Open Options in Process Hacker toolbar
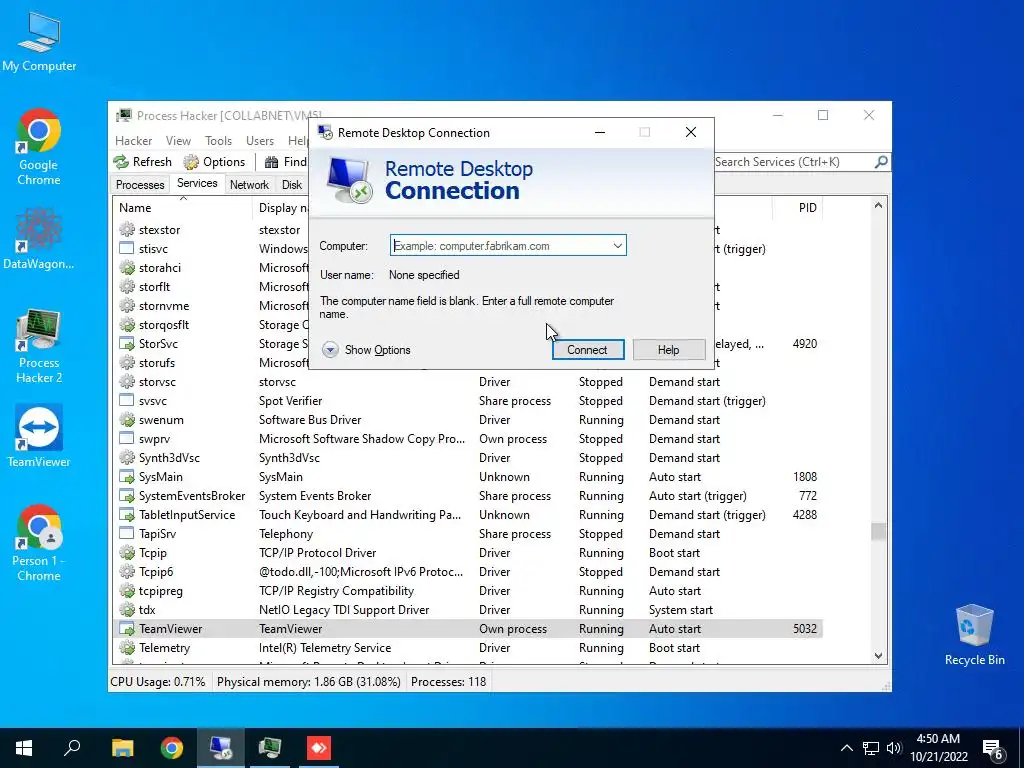This screenshot has width=1024, height=768. click(x=214, y=162)
